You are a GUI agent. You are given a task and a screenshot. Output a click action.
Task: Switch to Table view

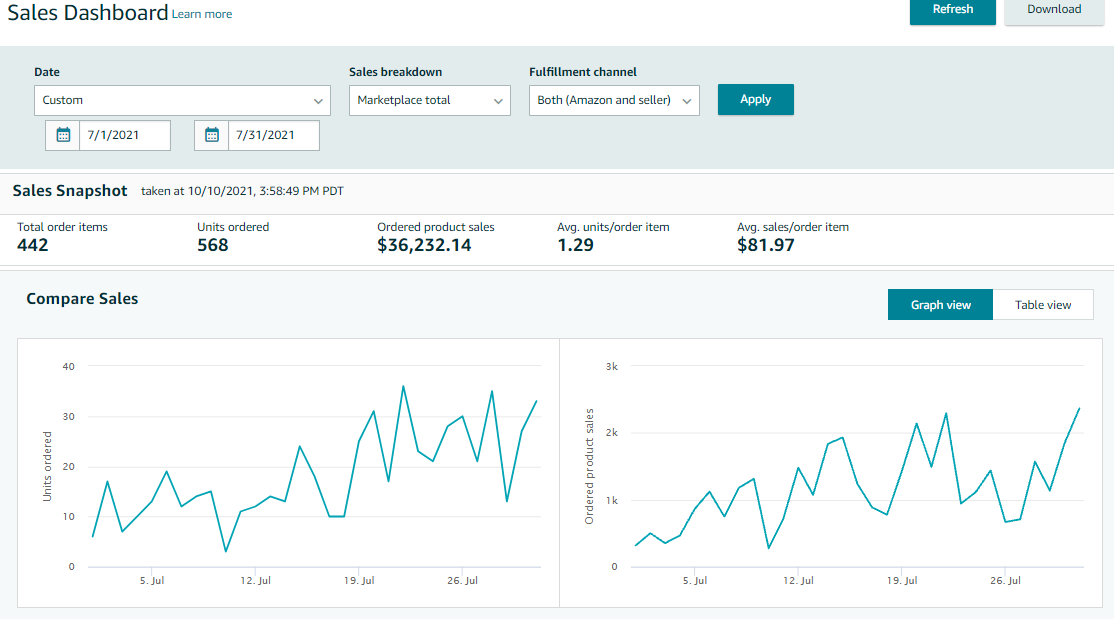point(1042,305)
